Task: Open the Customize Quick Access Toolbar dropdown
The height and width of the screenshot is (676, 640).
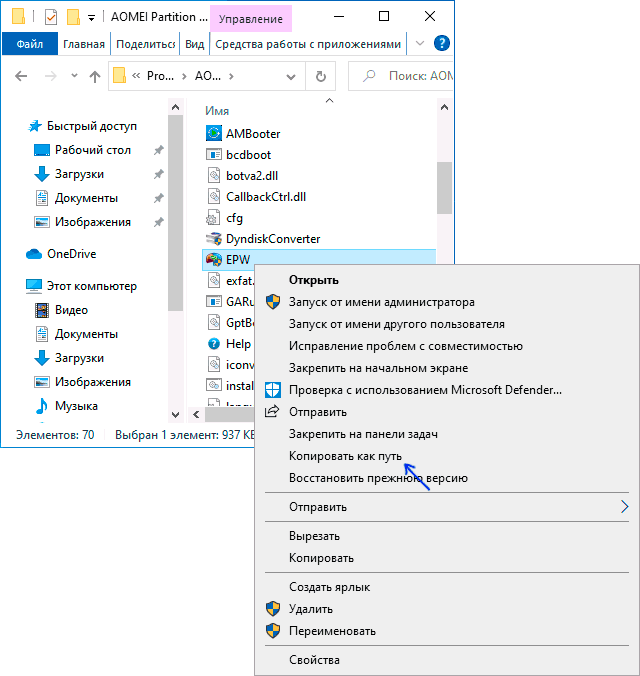Action: click(91, 18)
